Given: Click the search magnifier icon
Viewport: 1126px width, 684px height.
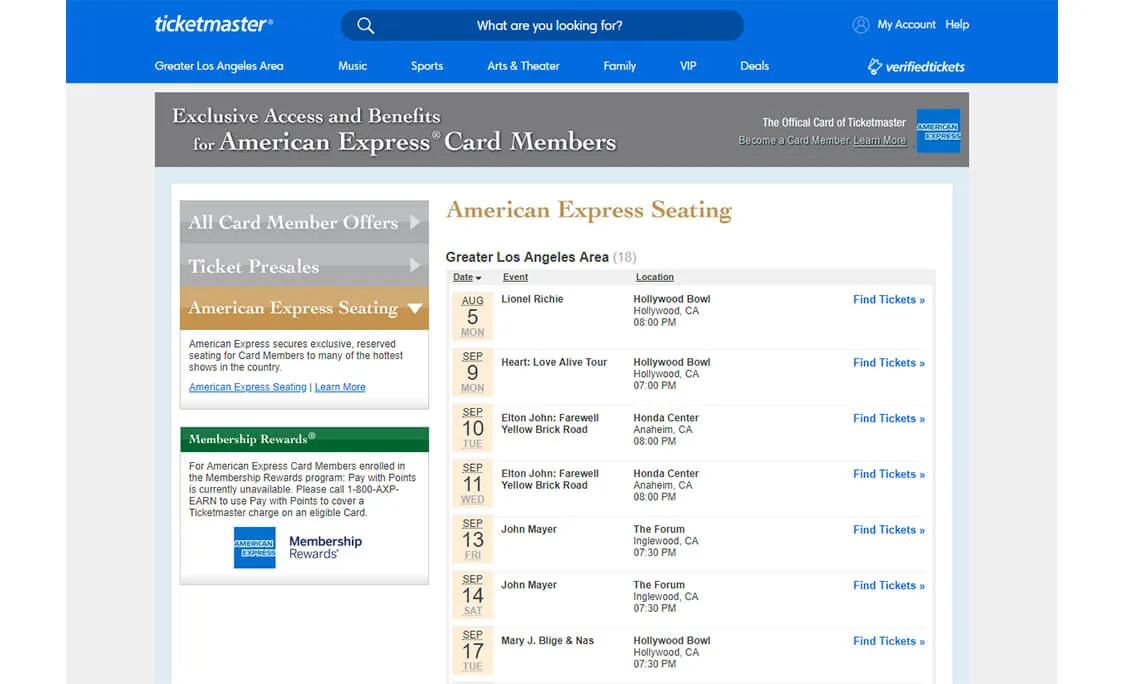Looking at the screenshot, I should point(365,26).
